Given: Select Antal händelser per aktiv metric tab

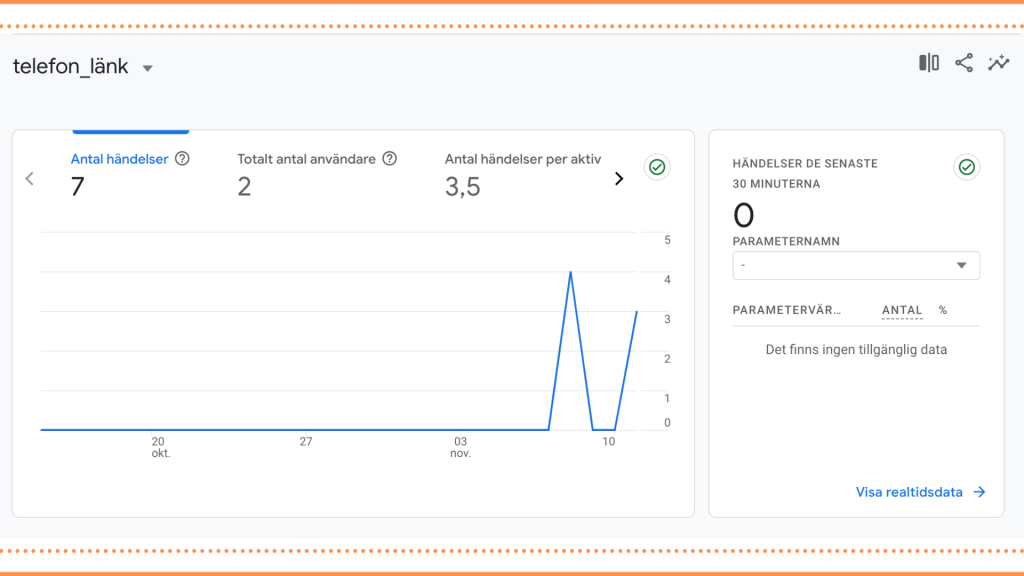Looking at the screenshot, I should (522, 175).
